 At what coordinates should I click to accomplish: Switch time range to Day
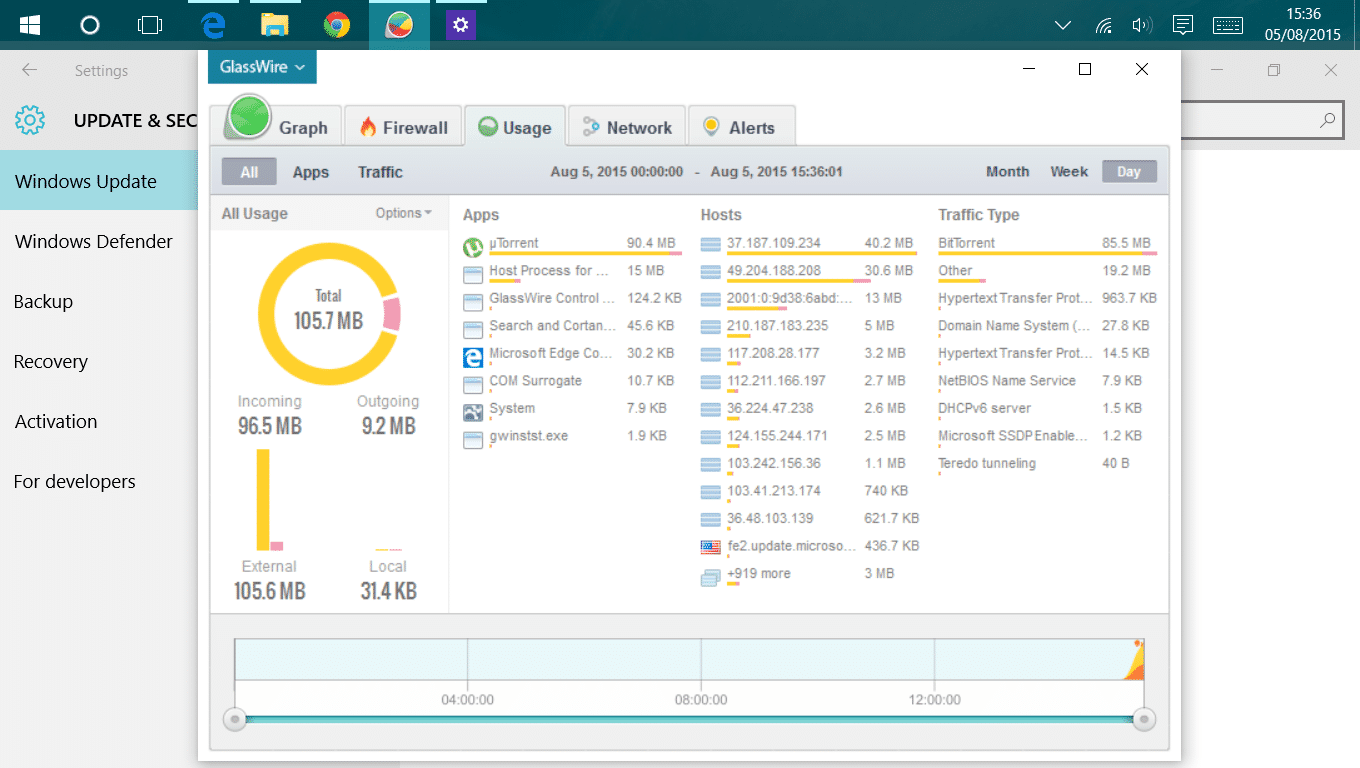click(1129, 172)
